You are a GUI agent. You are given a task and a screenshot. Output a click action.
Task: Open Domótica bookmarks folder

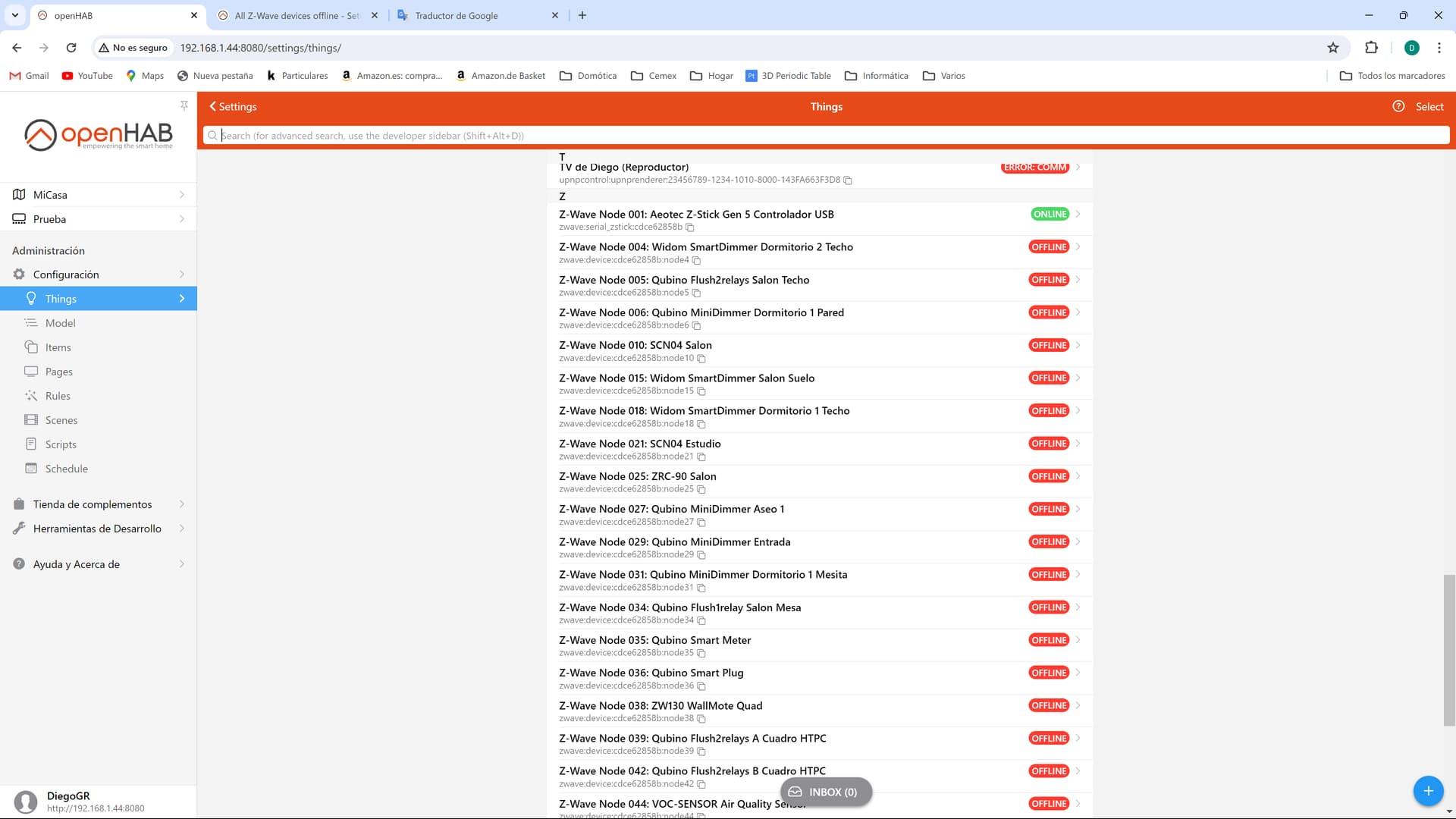588,76
